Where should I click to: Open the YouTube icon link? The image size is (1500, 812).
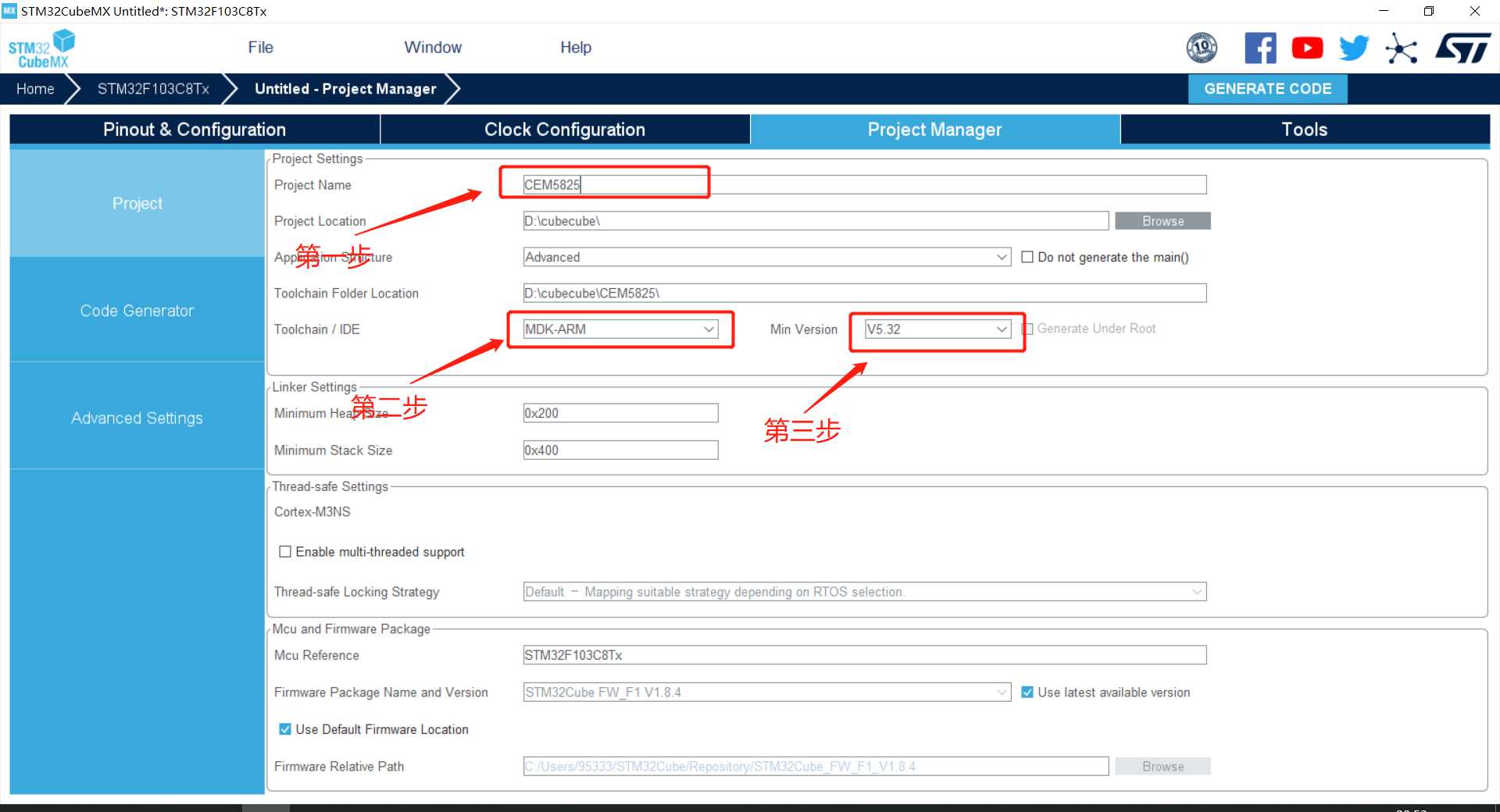pyautogui.click(x=1307, y=48)
